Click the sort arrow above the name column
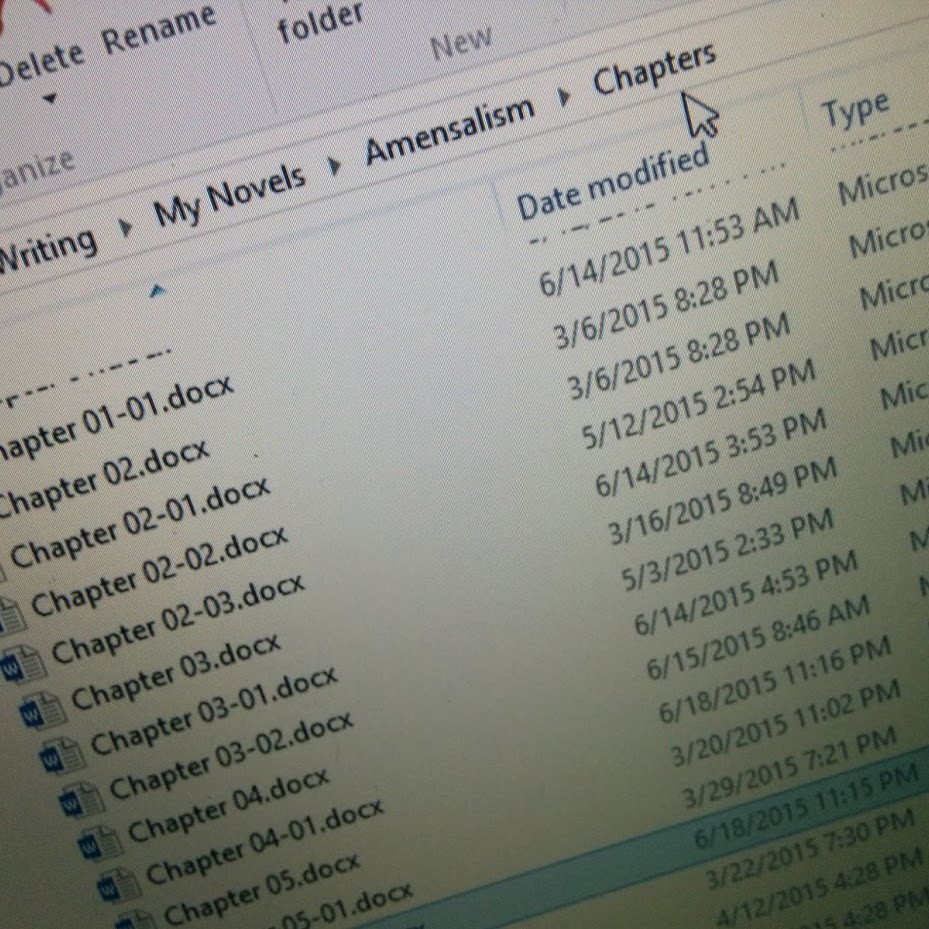 157,290
